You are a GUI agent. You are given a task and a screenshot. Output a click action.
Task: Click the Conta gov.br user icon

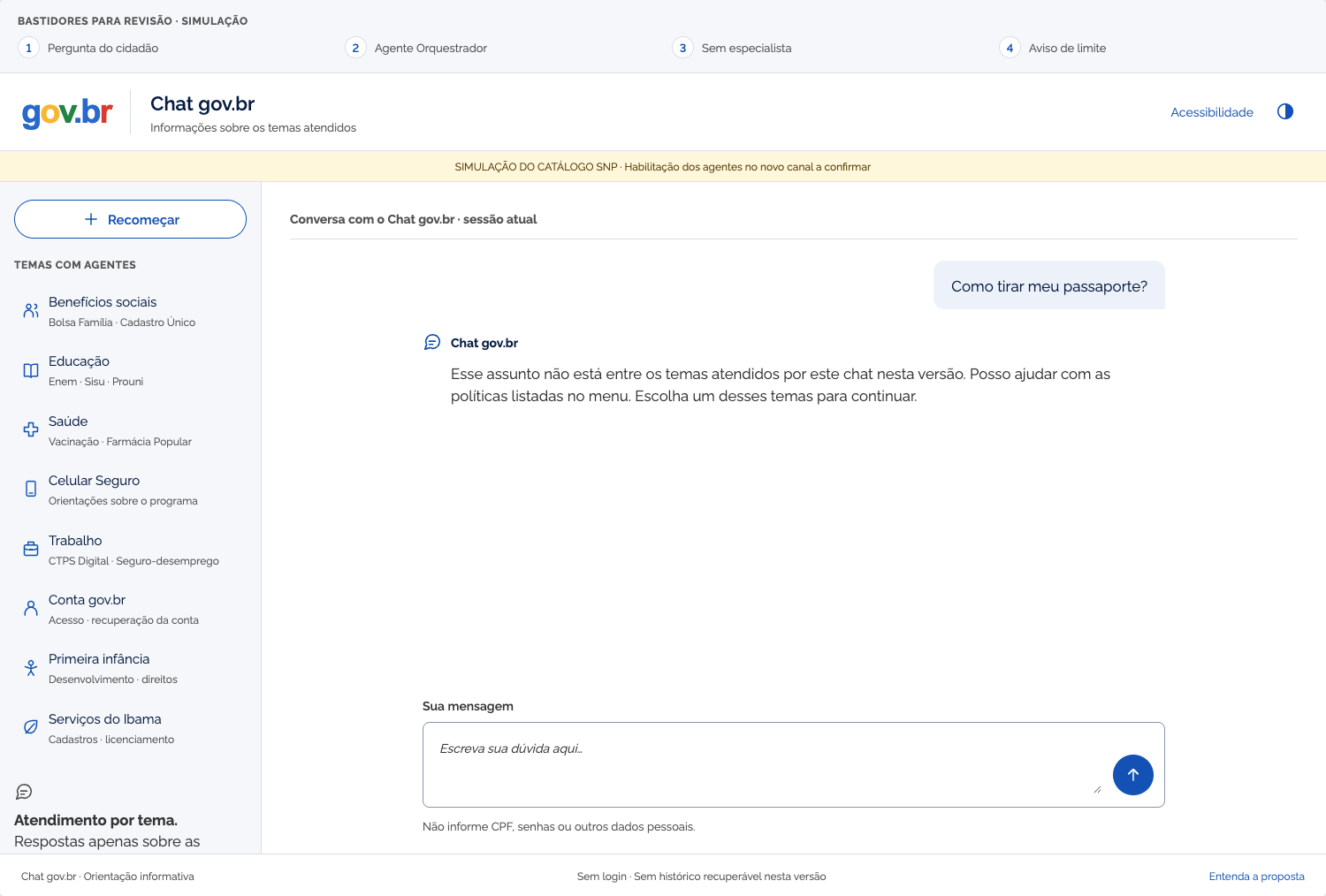point(31,608)
